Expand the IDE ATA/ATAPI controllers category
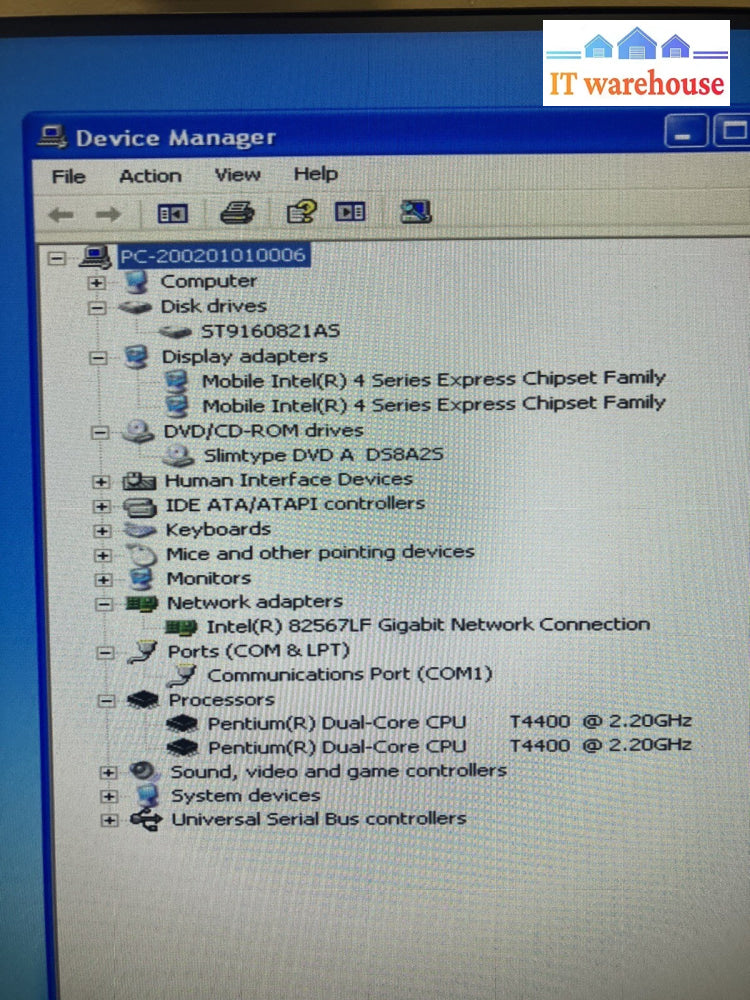 pyautogui.click(x=101, y=506)
